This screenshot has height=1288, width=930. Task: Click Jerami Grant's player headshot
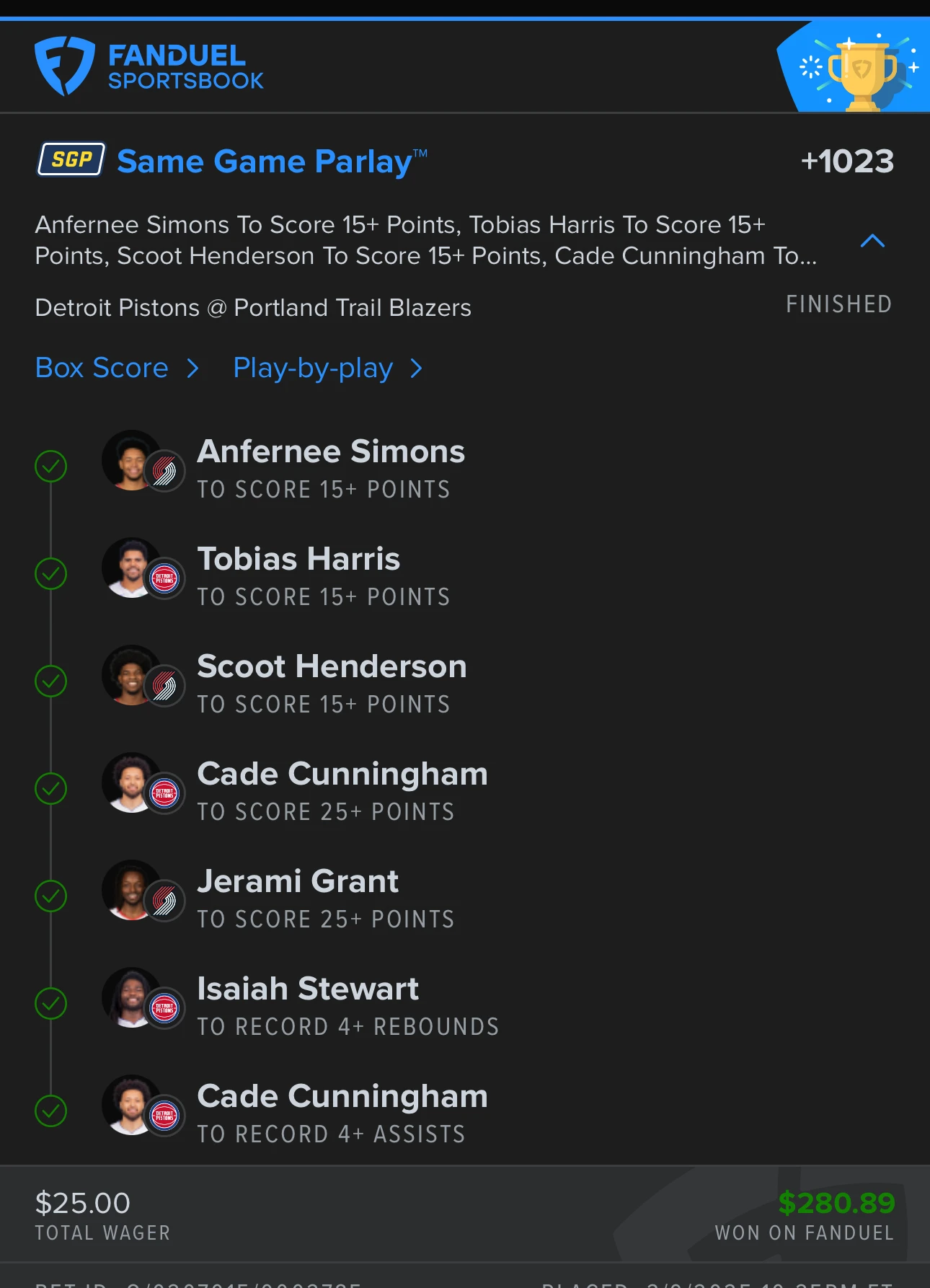(x=130, y=890)
